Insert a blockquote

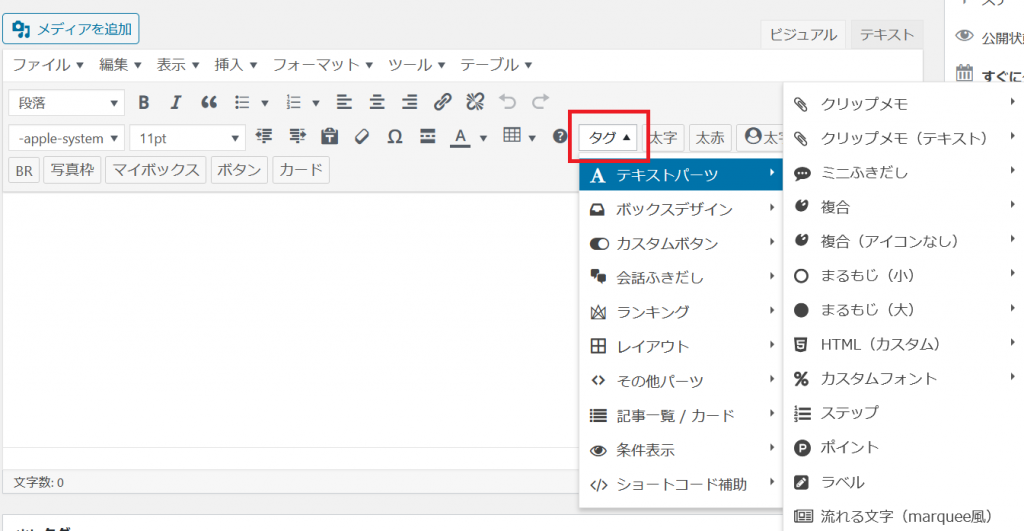(209, 103)
